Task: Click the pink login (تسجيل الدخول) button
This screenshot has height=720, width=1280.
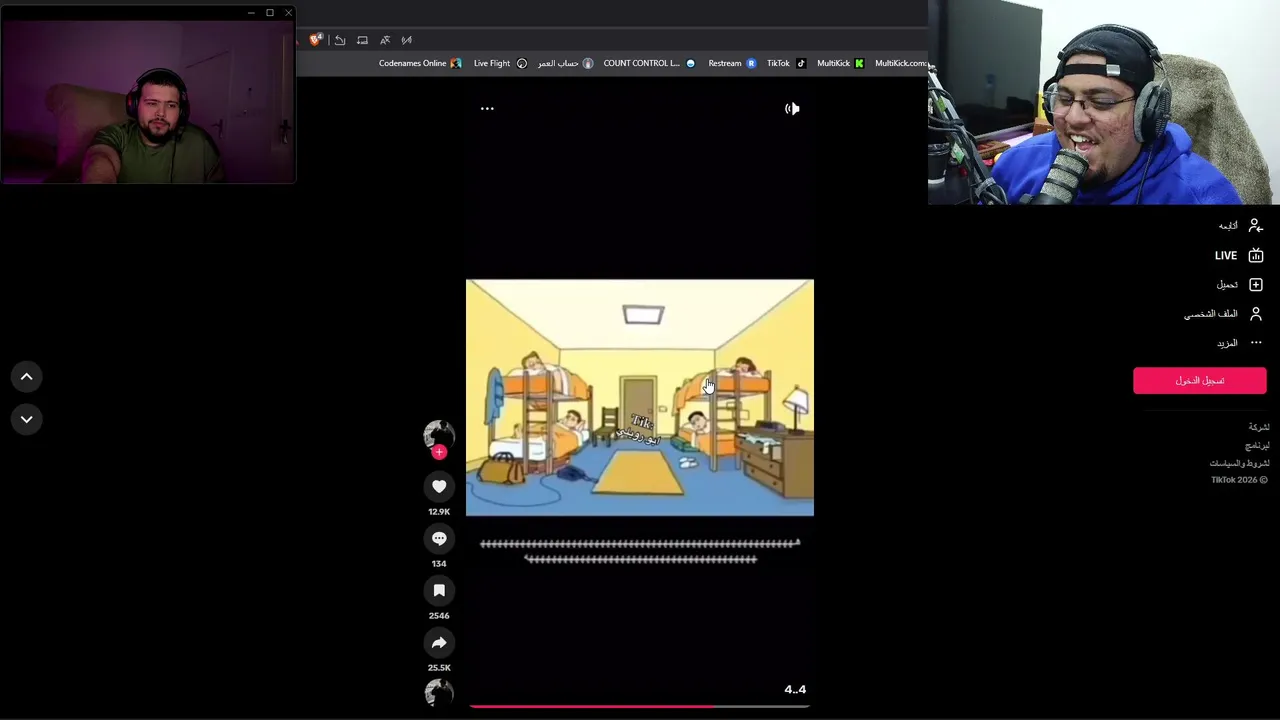Action: pos(1200,380)
